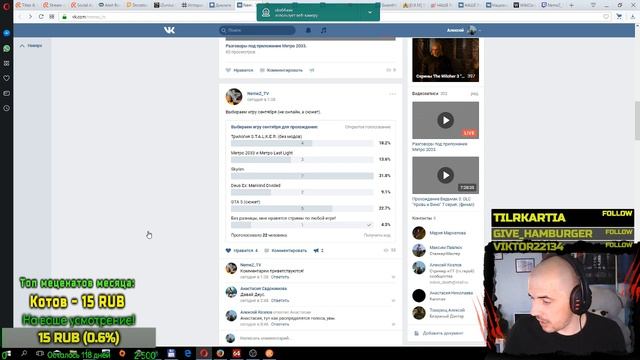This screenshot has width=640, height=360.
Task: Click 'Проголосовало 22 человека' voters text
Action: (259, 236)
